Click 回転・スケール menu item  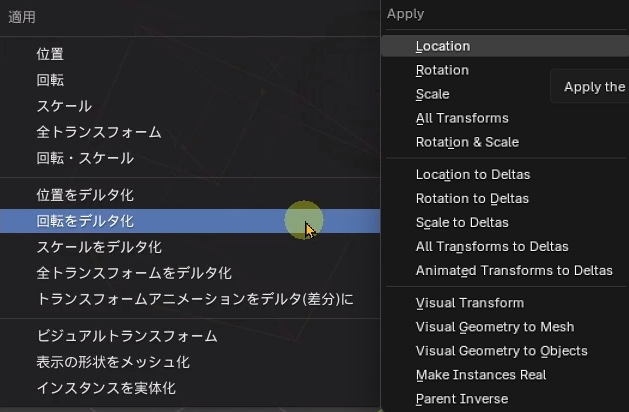click(x=84, y=158)
